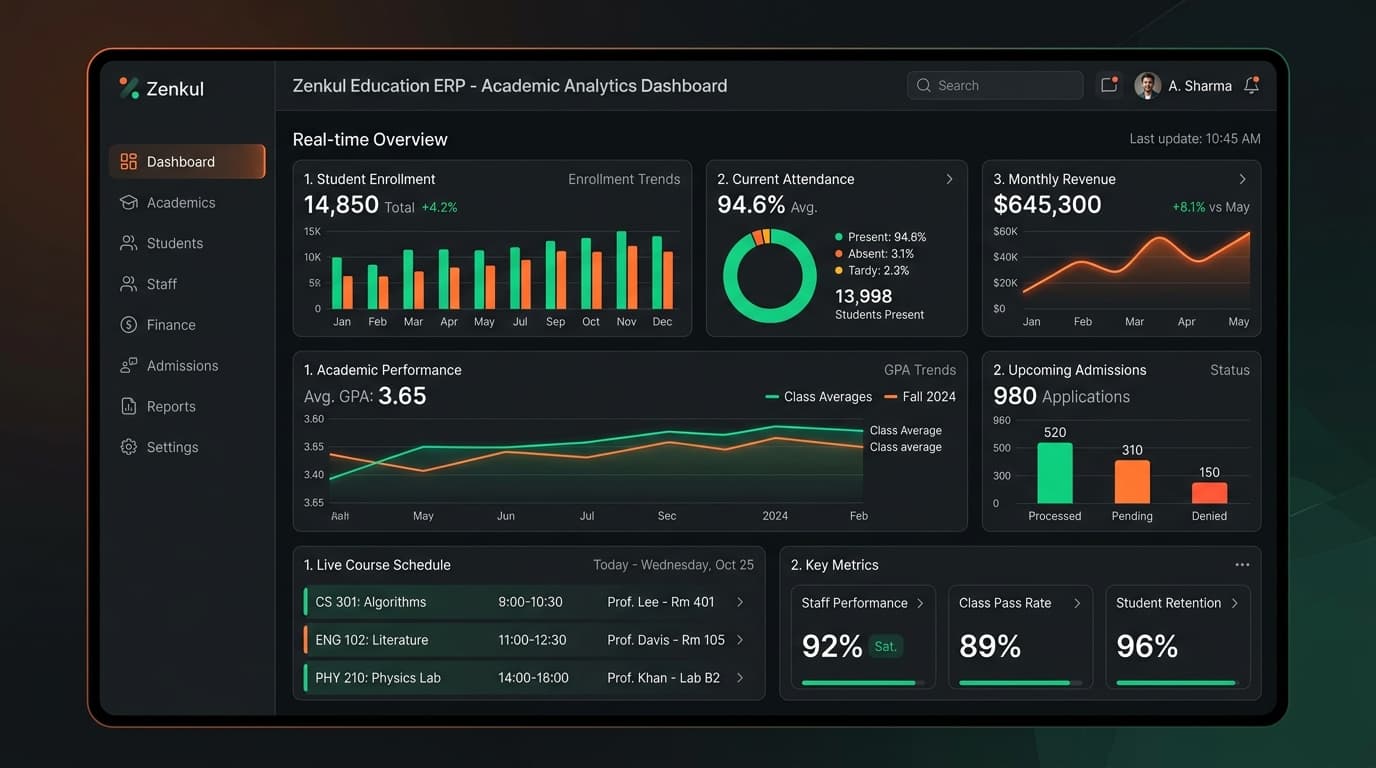Click the A. Sharma username
The image size is (1376, 768).
(1200, 86)
